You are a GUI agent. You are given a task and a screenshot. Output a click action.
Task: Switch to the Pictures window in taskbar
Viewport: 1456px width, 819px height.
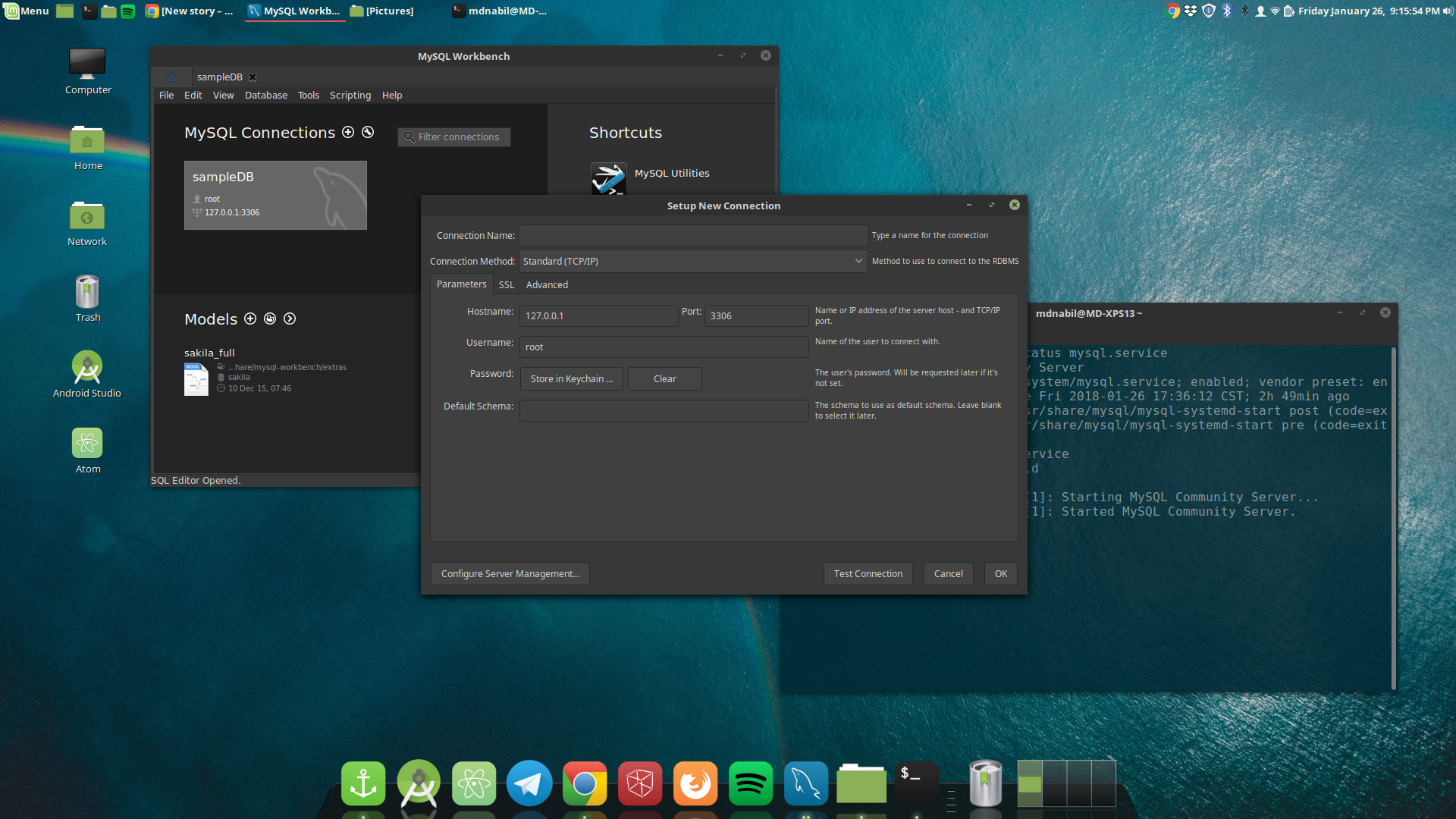pos(382,11)
